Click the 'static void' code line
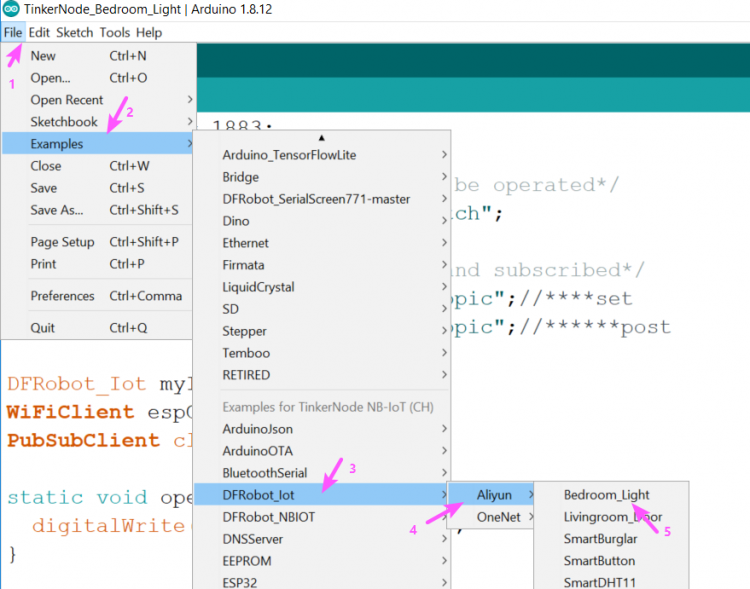Viewport: 750px width, 589px height. [x=99, y=498]
